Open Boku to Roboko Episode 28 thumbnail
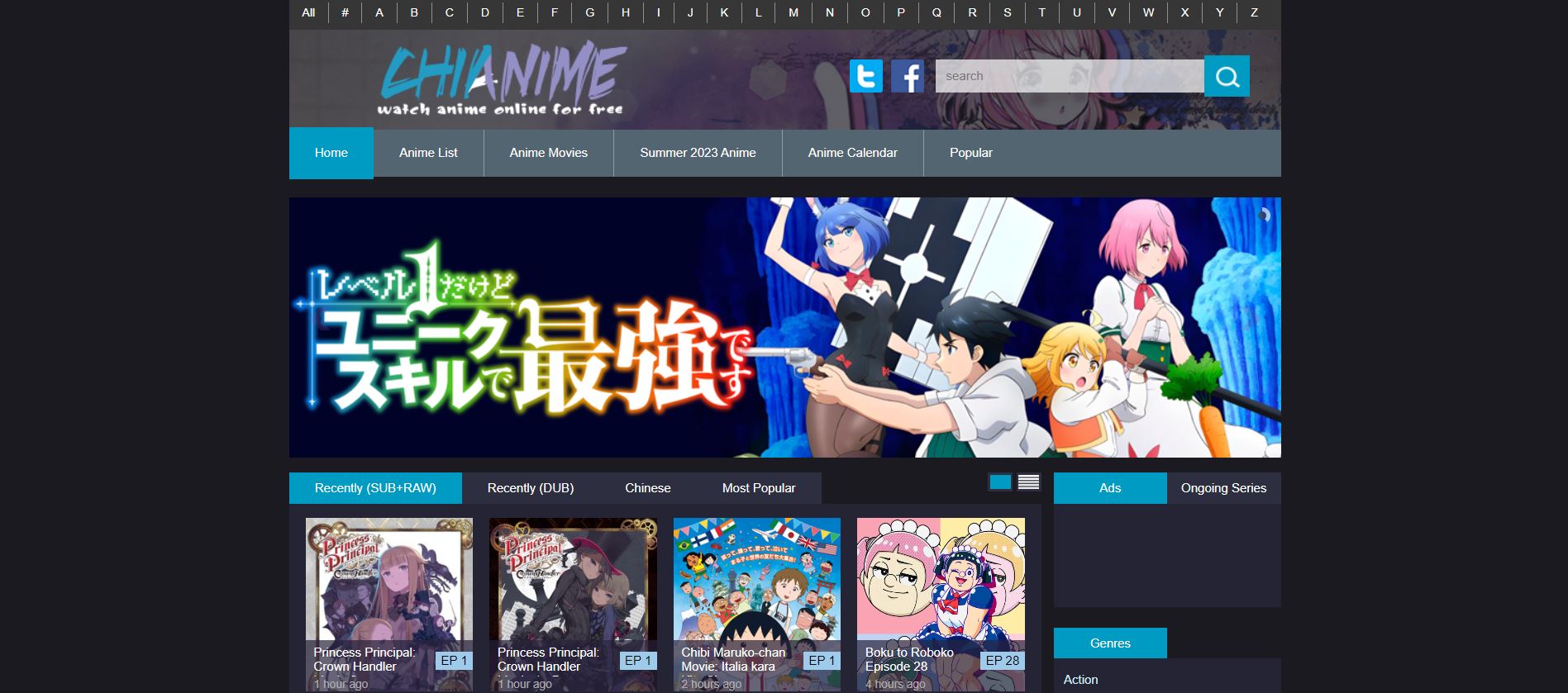This screenshot has height=693, width=1568. click(x=941, y=605)
